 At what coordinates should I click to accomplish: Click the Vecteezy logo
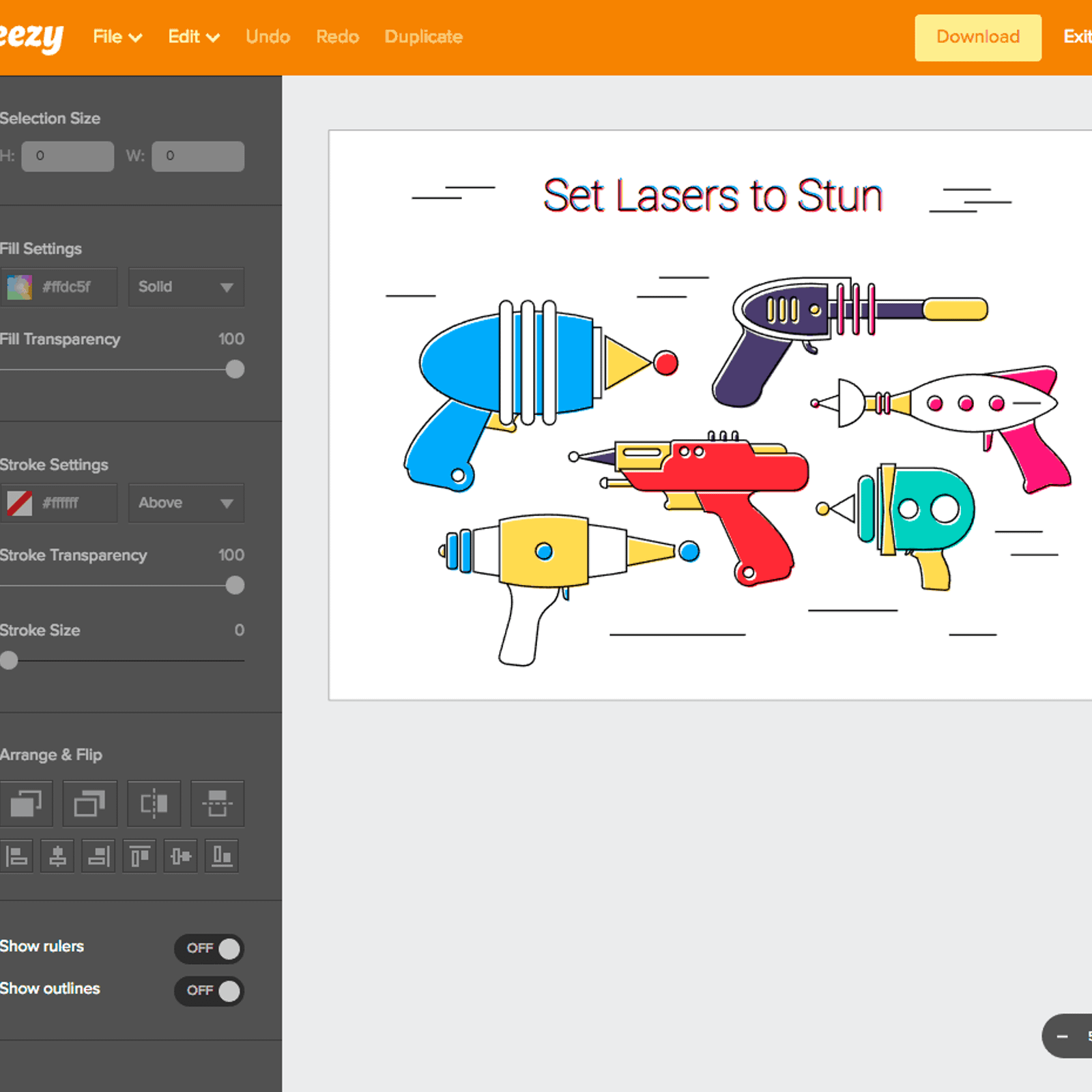(x=31, y=37)
